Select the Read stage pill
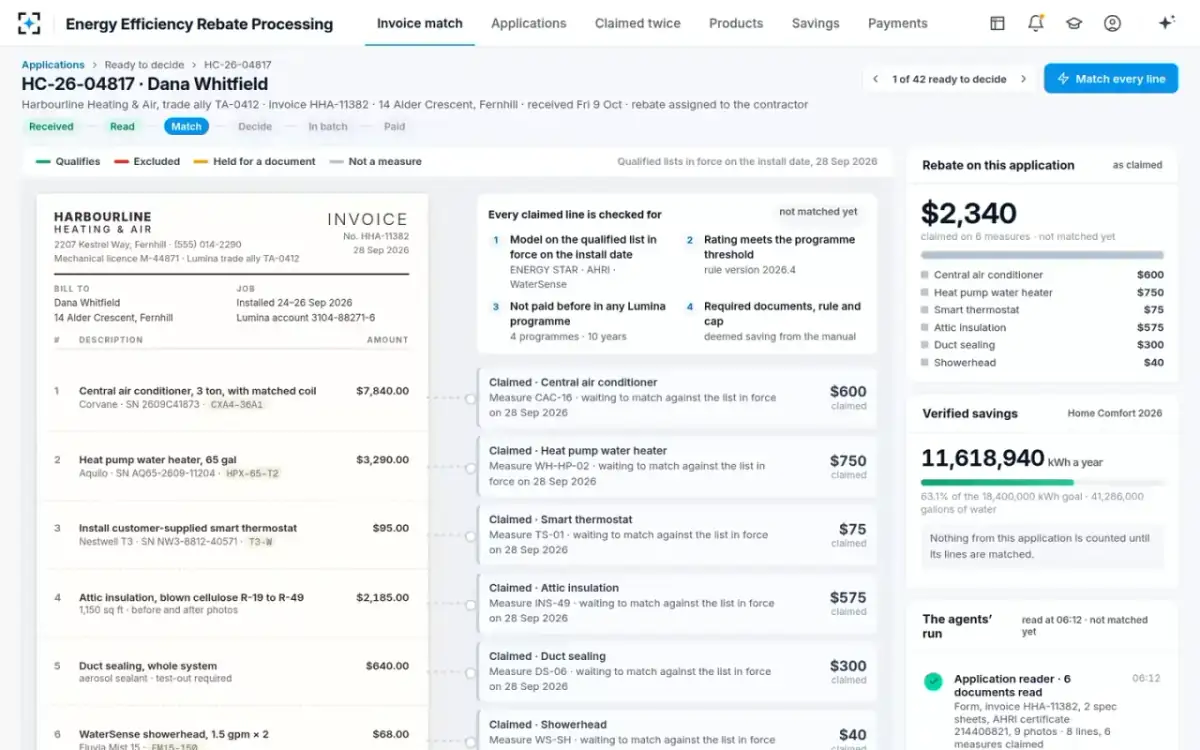The width and height of the screenshot is (1200, 750). [x=122, y=127]
